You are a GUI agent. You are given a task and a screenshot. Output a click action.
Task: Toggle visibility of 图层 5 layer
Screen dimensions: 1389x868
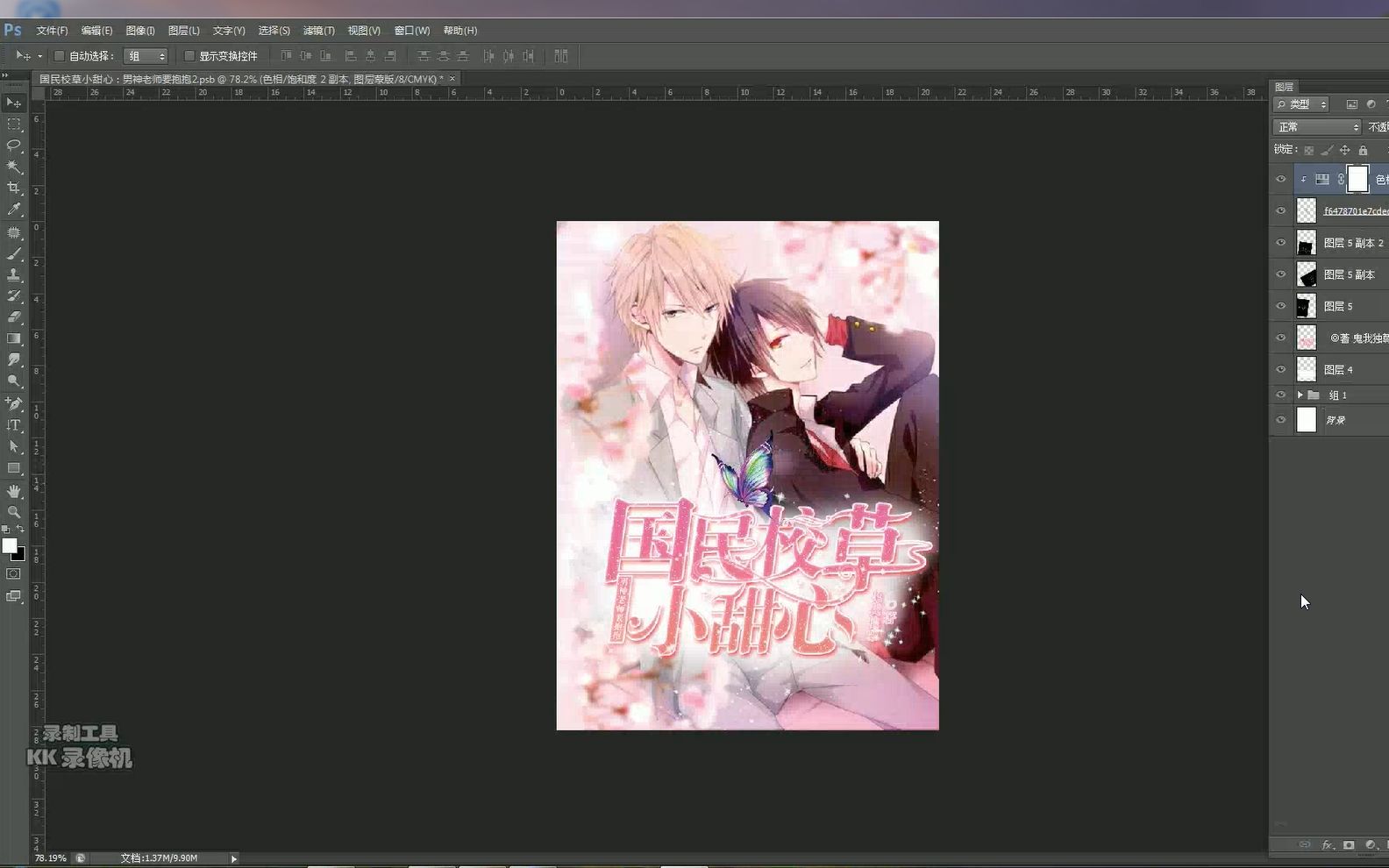[1280, 306]
